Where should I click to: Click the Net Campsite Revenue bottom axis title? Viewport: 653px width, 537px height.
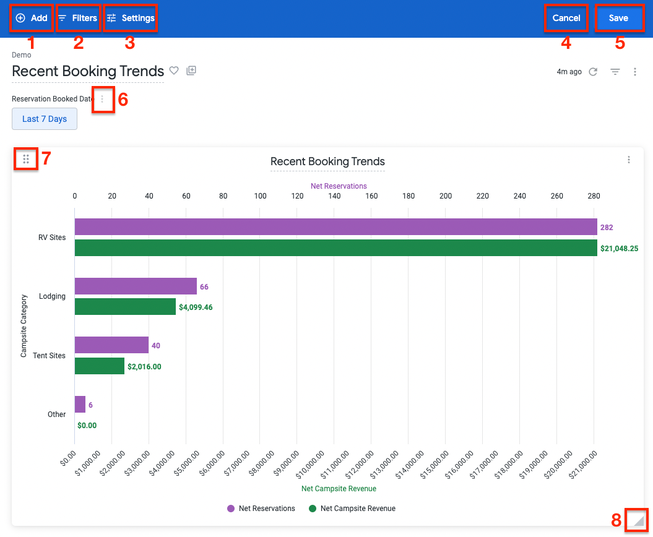(339, 489)
